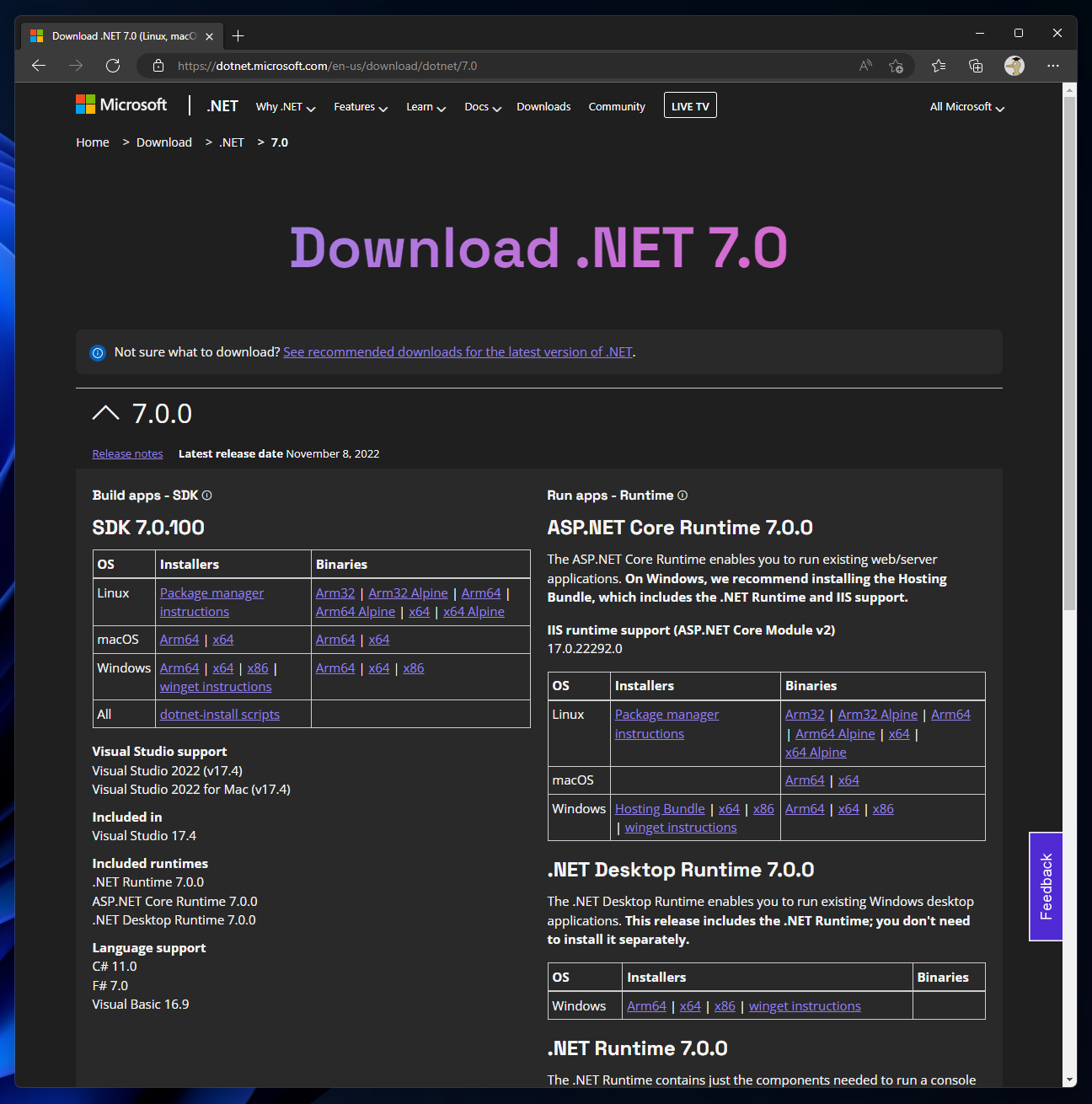Image resolution: width=1092 pixels, height=1104 pixels.
Task: Open the Release notes link
Action: click(128, 453)
